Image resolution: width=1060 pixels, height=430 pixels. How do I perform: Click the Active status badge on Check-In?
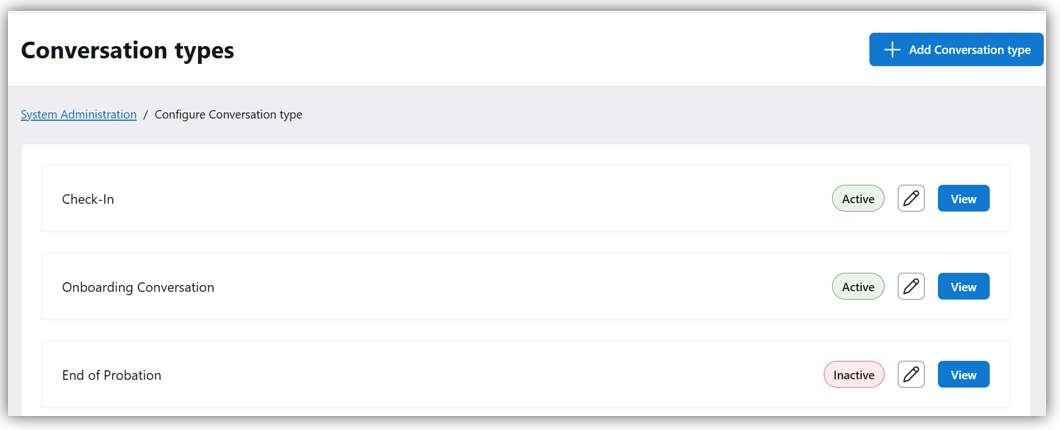pyautogui.click(x=858, y=199)
